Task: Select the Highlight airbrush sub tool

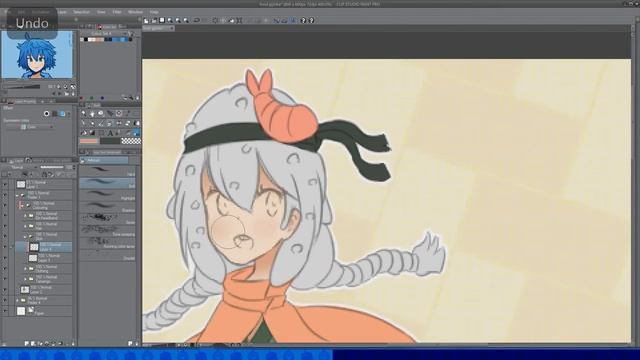Action: pyautogui.click(x=107, y=195)
